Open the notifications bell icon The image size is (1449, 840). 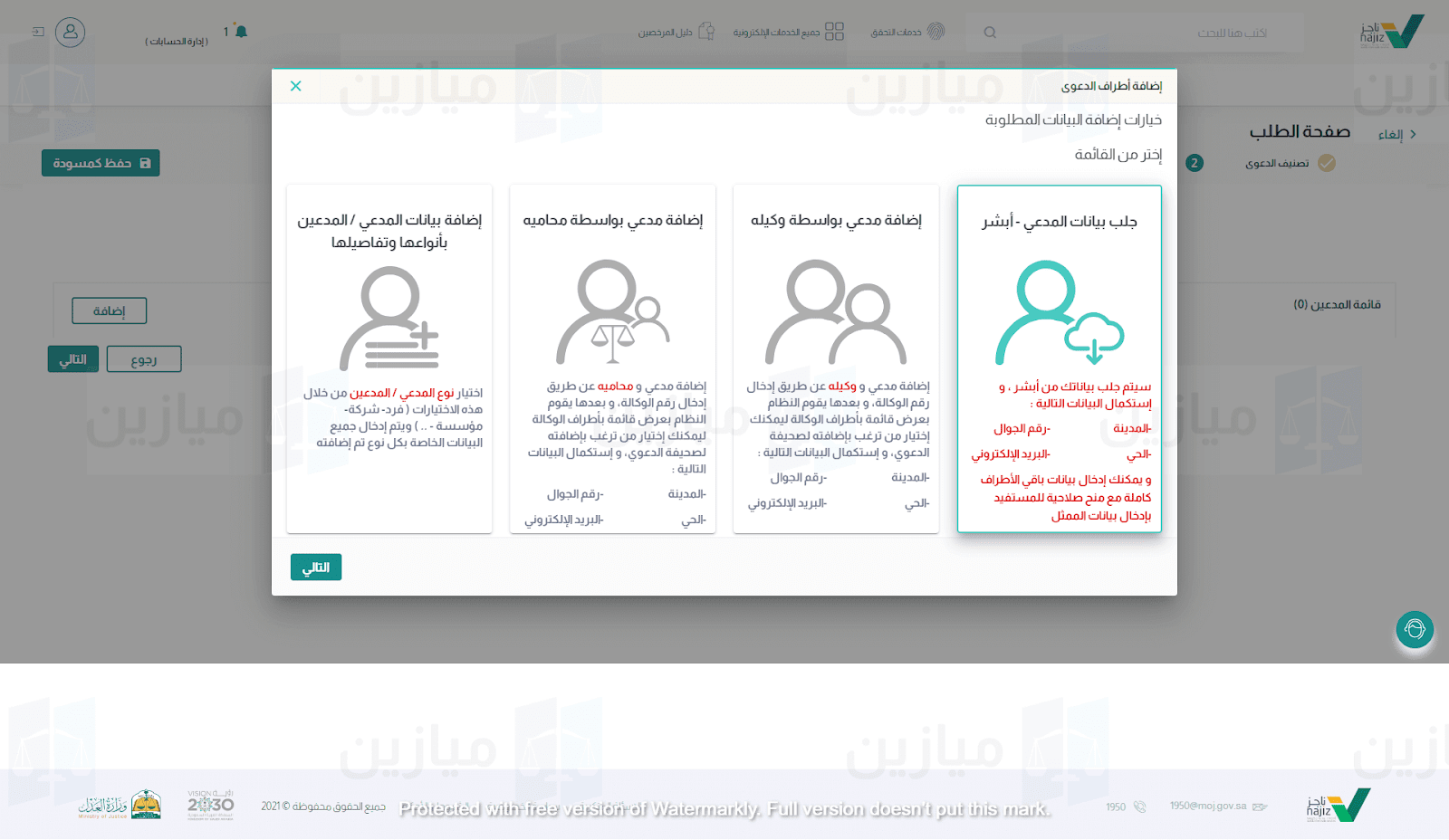[241, 32]
